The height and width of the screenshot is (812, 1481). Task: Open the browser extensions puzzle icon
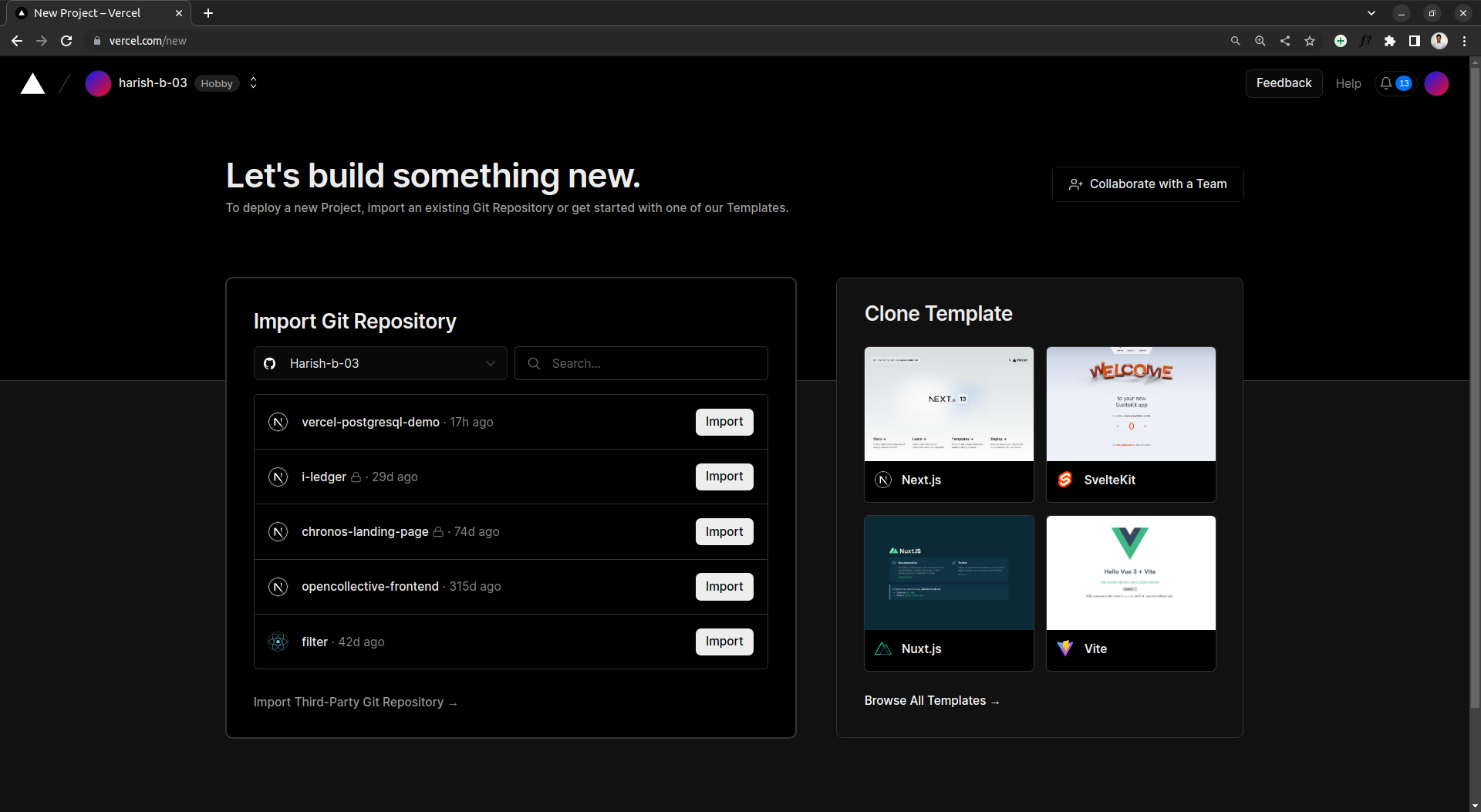click(x=1390, y=41)
